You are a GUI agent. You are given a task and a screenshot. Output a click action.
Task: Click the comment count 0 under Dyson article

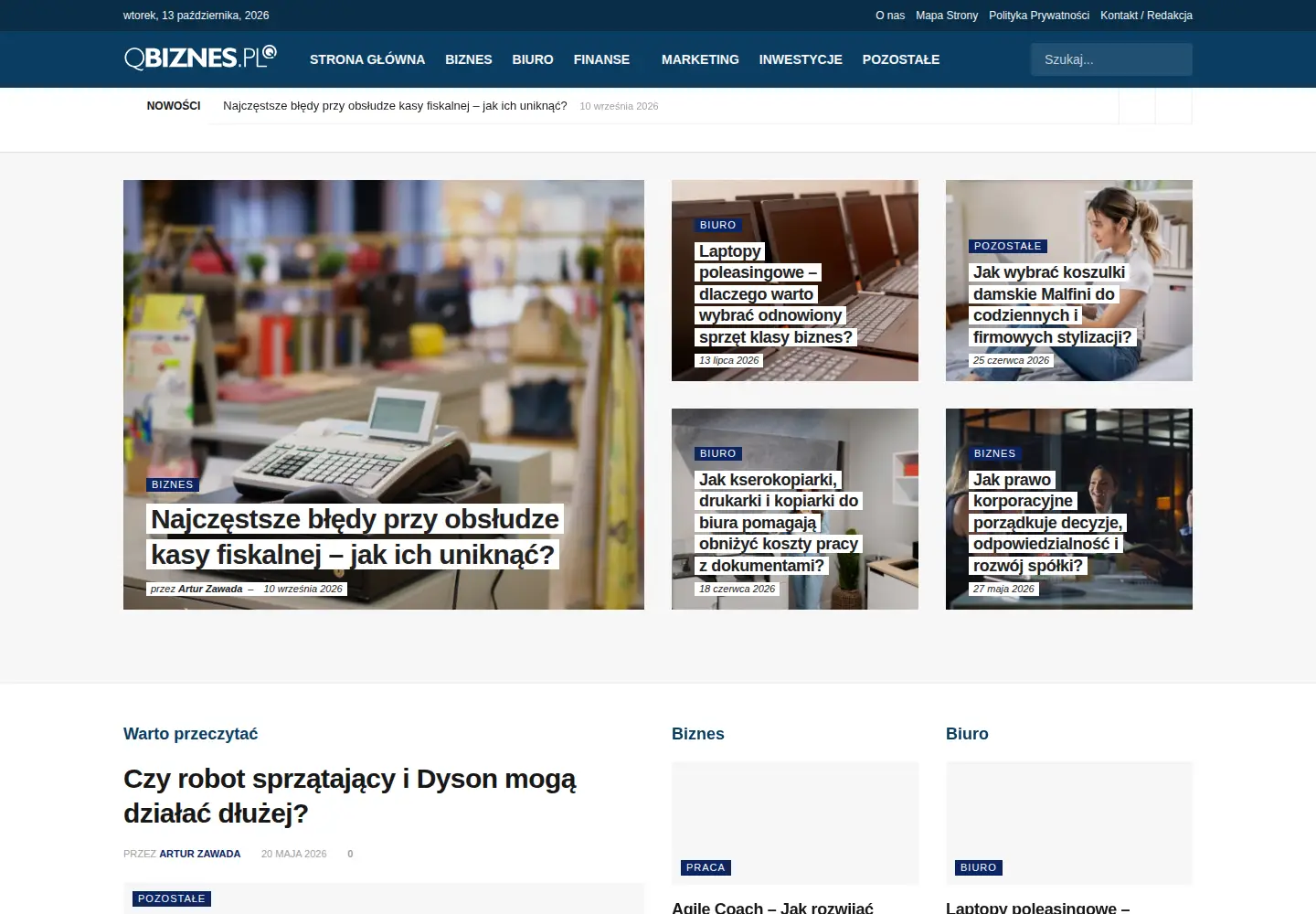[x=350, y=854]
